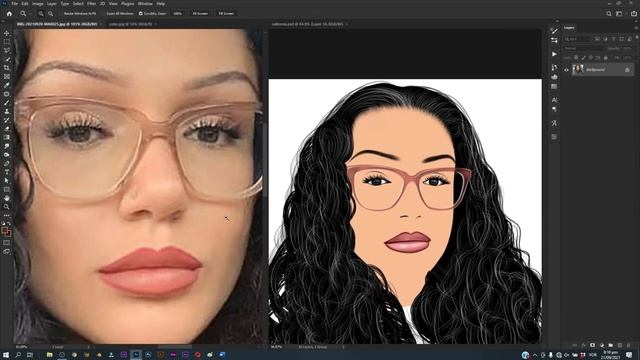Screen dimensions: 640x360
Task: Open the Layers panel options menu
Action: tap(636, 28)
